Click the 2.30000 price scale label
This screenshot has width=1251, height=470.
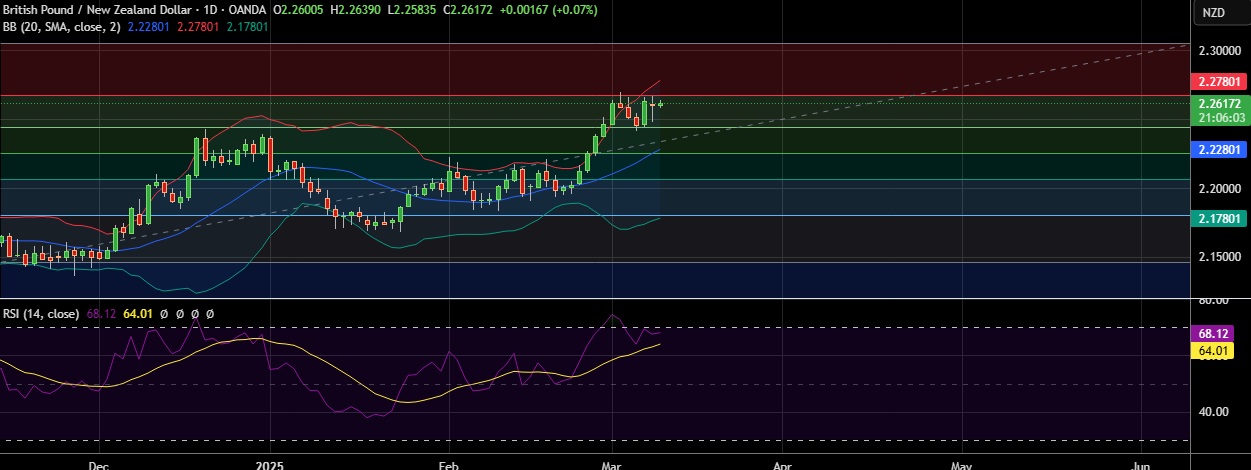pos(1218,50)
